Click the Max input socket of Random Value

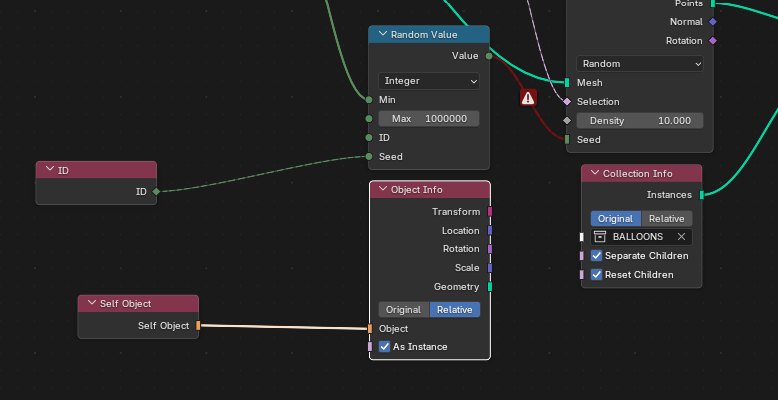point(369,119)
